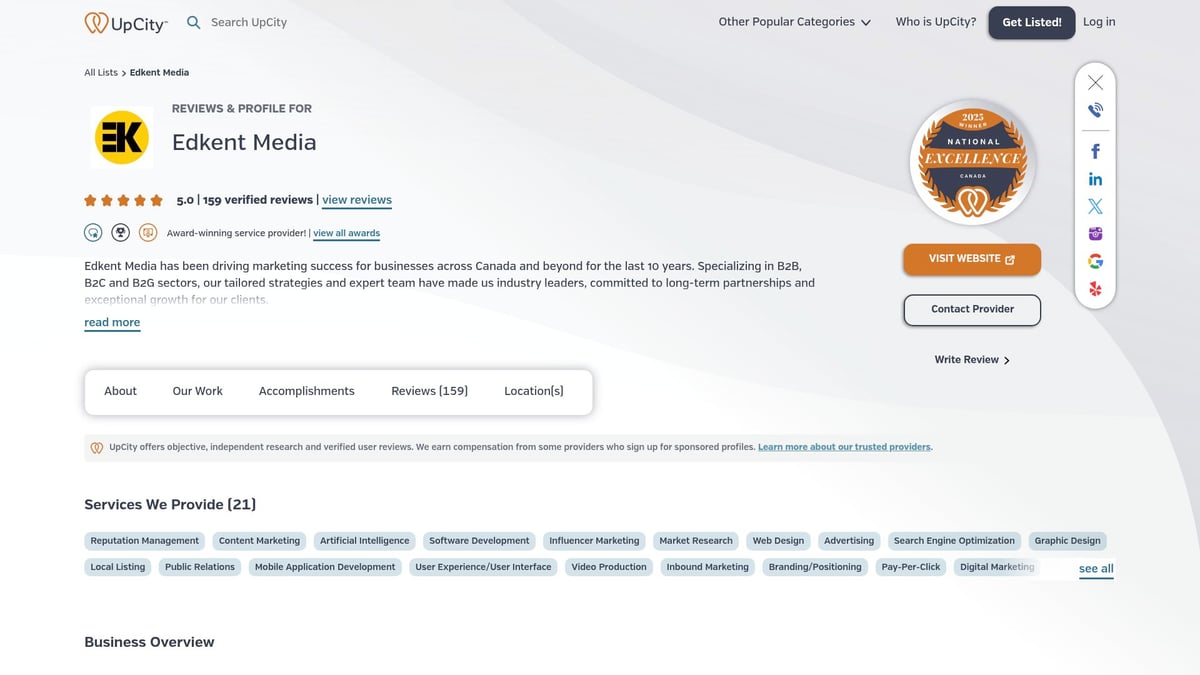The width and height of the screenshot is (1200, 675).
Task: Select the Reputation Management tag
Action: click(x=145, y=541)
